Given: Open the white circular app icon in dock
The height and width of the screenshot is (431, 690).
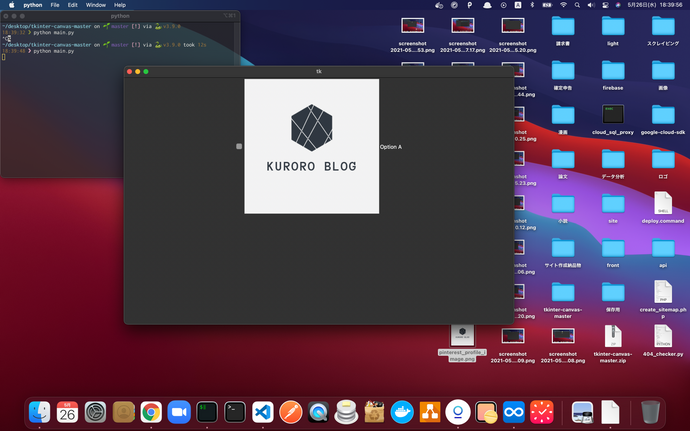Looking at the screenshot, I should (458, 413).
